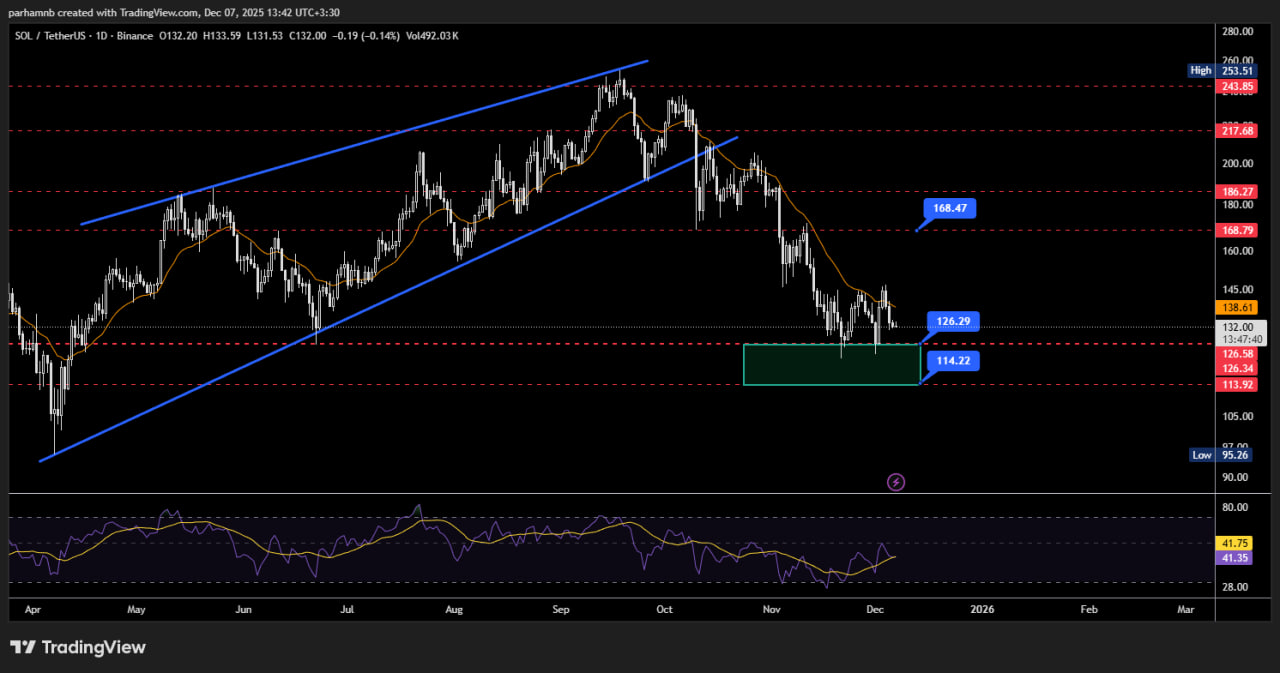The height and width of the screenshot is (673, 1280).
Task: Click the current price label 132.00
Action: click(x=1238, y=327)
